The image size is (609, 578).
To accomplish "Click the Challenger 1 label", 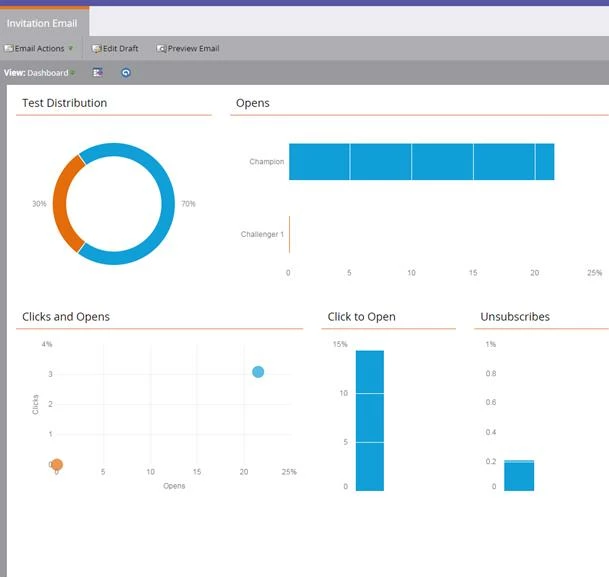I will click(262, 234).
